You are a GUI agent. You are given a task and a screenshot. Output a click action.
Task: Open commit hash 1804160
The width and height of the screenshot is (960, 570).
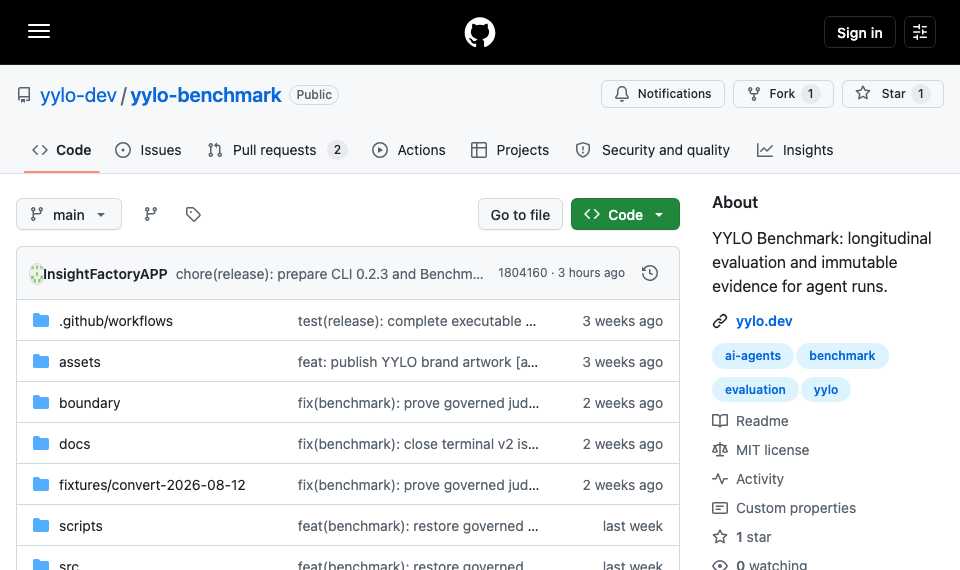pos(522,273)
